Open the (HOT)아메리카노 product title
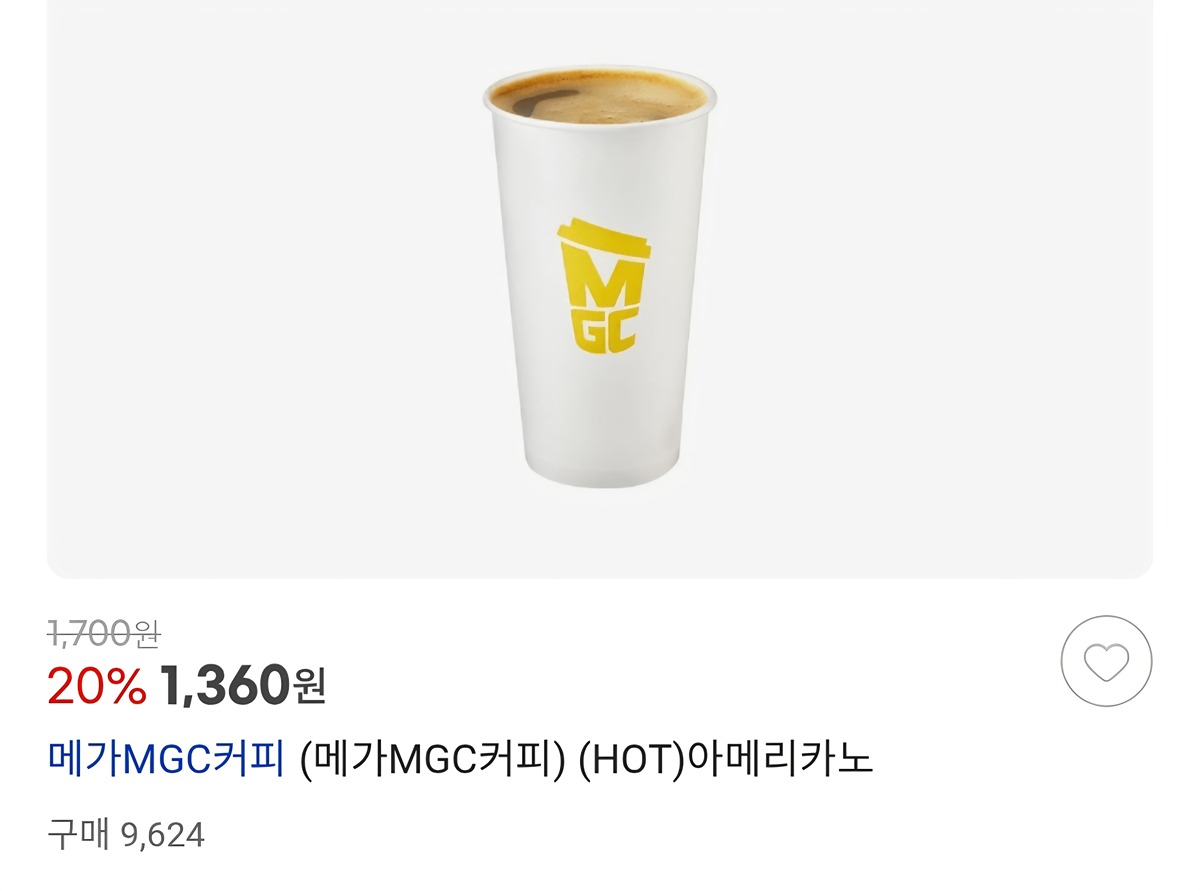This screenshot has width=1200, height=891. click(588, 760)
